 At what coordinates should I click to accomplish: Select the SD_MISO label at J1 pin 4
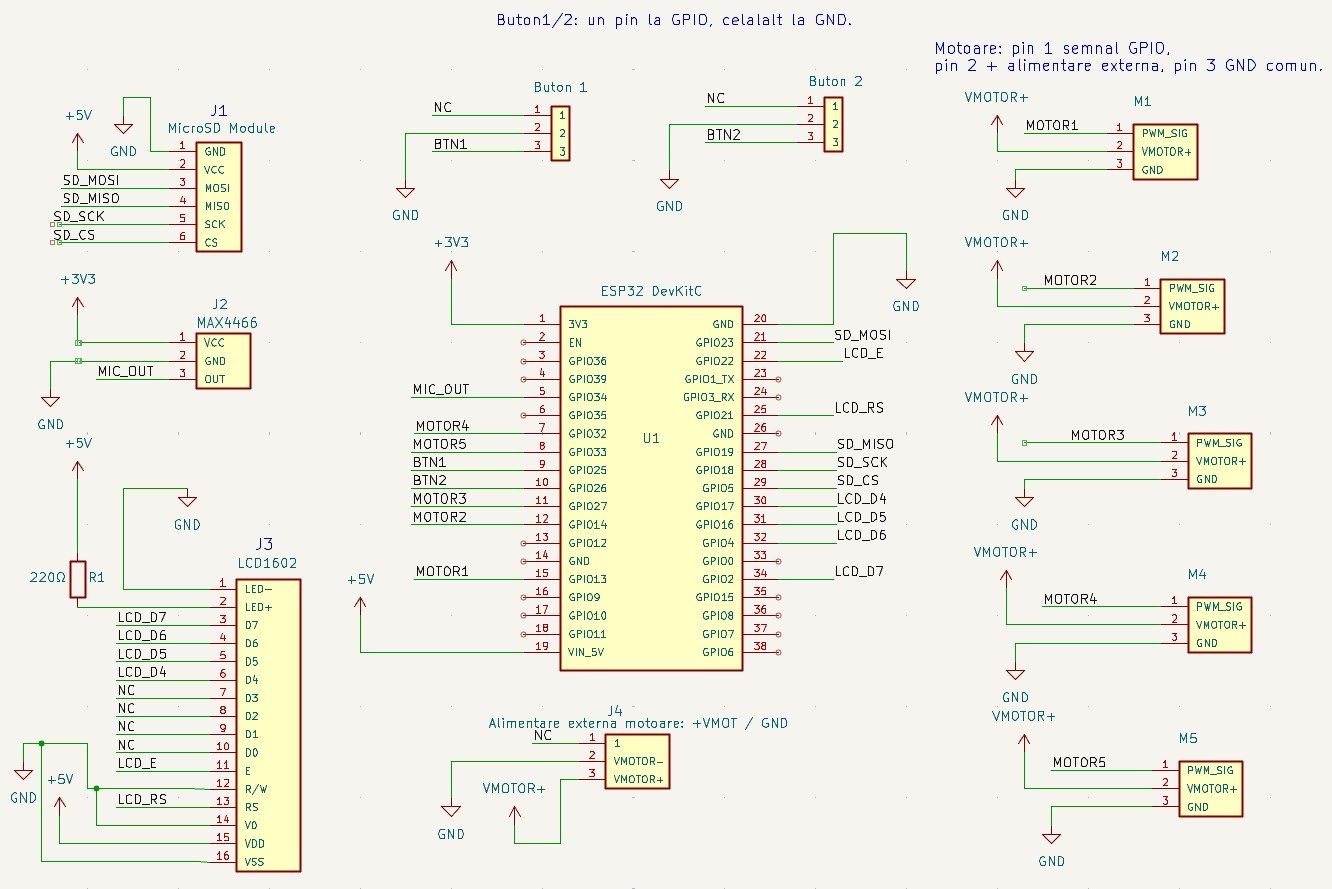pos(91,198)
